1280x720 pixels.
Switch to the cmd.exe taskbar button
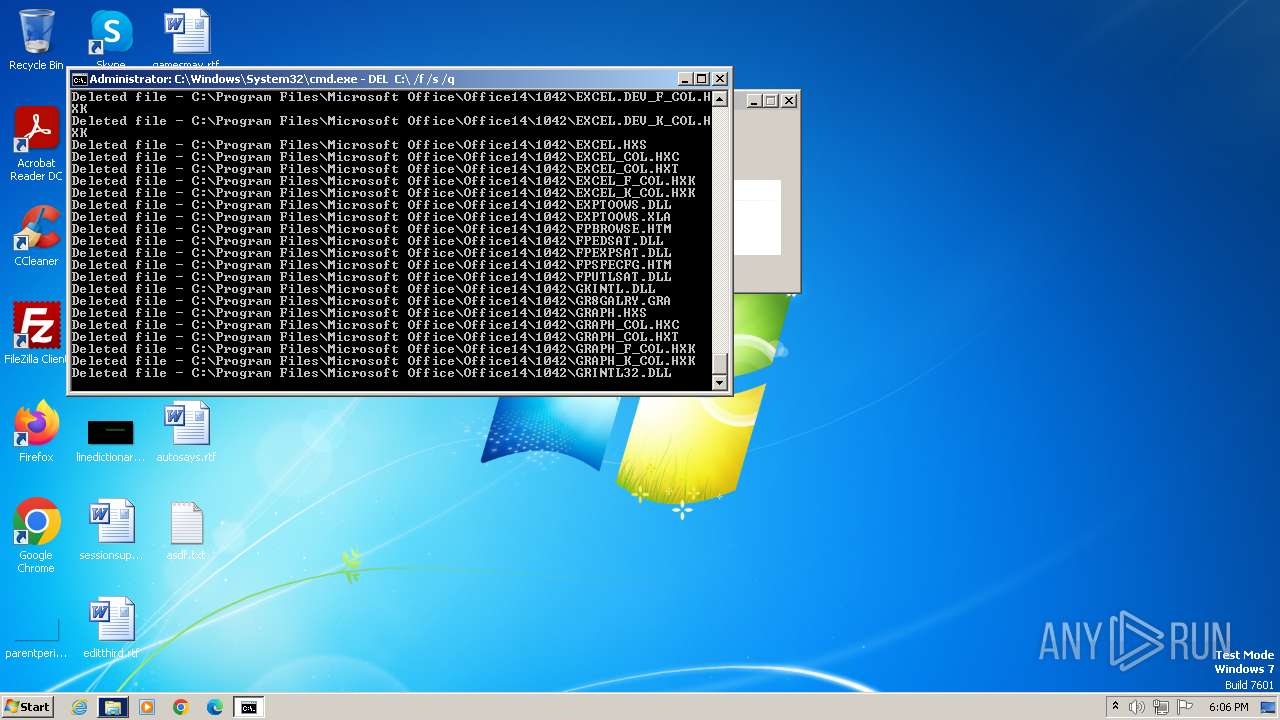click(x=248, y=707)
